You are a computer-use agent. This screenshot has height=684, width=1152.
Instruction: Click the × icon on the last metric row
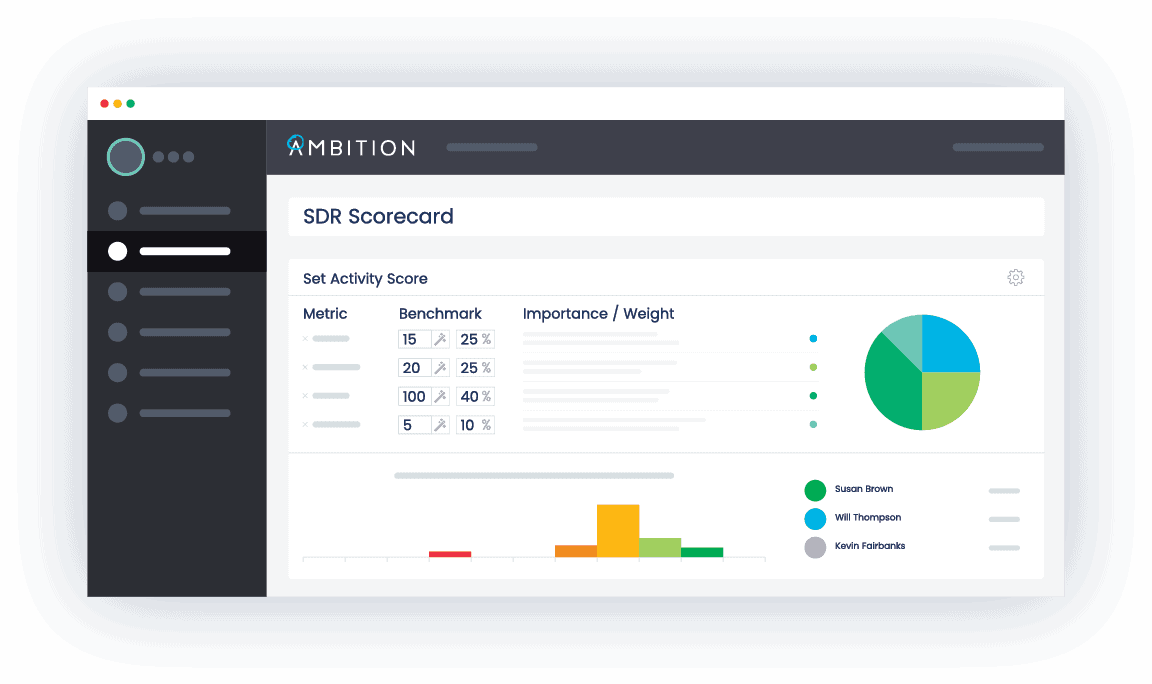coord(305,424)
